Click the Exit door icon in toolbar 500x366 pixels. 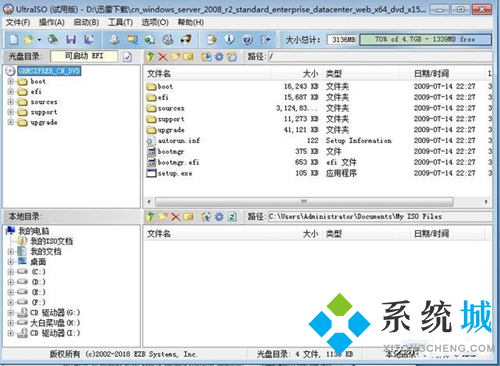266,40
